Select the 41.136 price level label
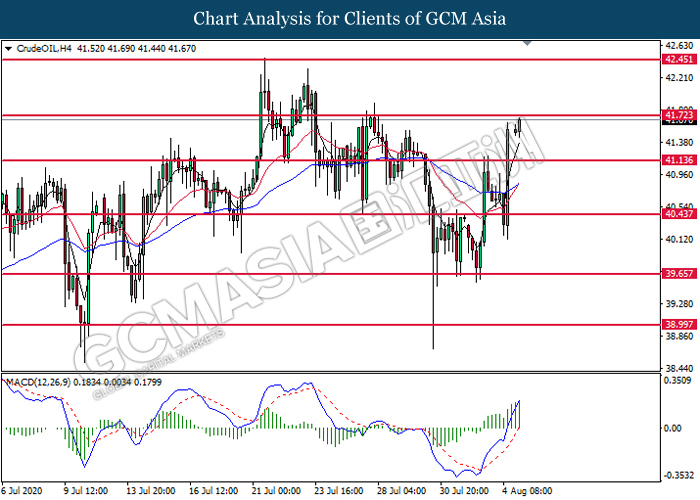The width and height of the screenshot is (700, 500). (x=679, y=160)
